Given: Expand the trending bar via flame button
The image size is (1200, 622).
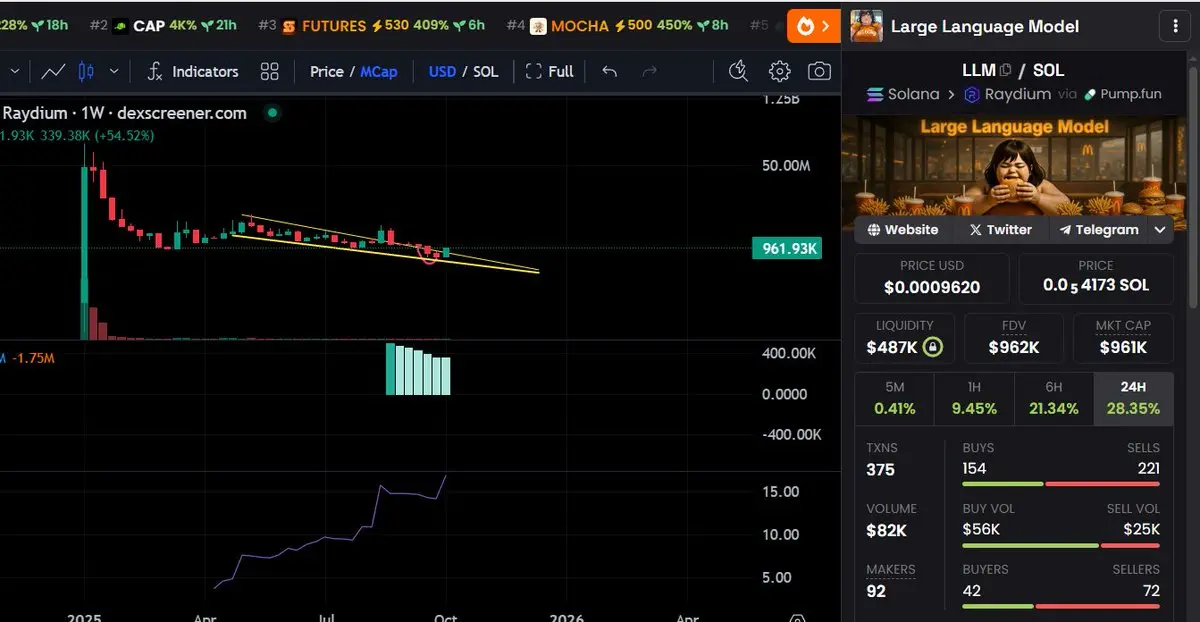Looking at the screenshot, I should (x=814, y=26).
